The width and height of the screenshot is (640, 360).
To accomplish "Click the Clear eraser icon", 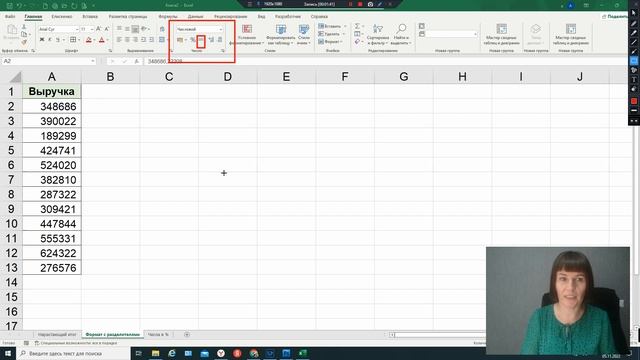I will coord(357,42).
